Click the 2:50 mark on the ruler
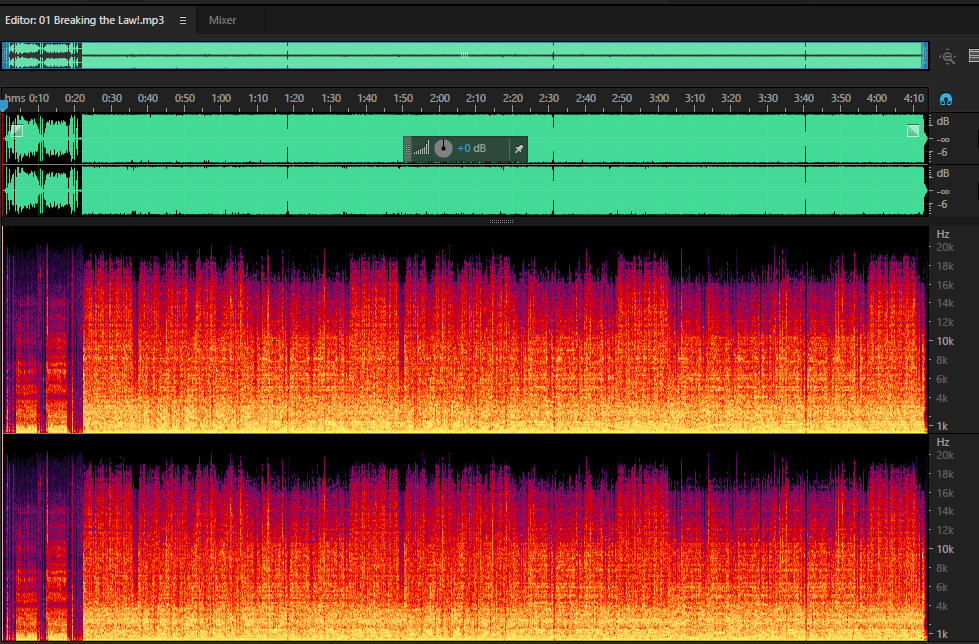The image size is (979, 644). pos(622,98)
